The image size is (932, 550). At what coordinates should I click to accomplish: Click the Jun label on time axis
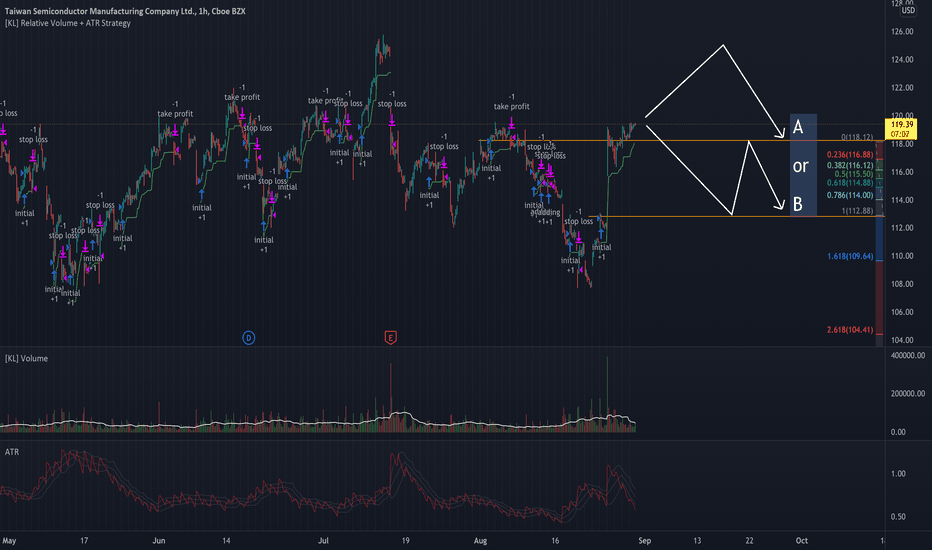tap(159, 541)
